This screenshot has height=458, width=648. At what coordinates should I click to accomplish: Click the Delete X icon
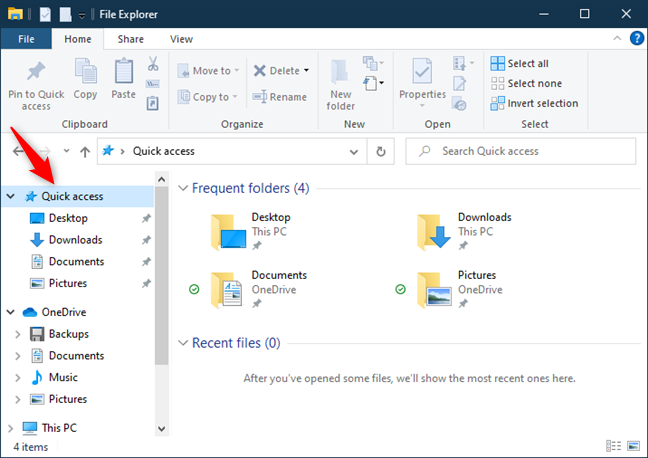[260, 71]
